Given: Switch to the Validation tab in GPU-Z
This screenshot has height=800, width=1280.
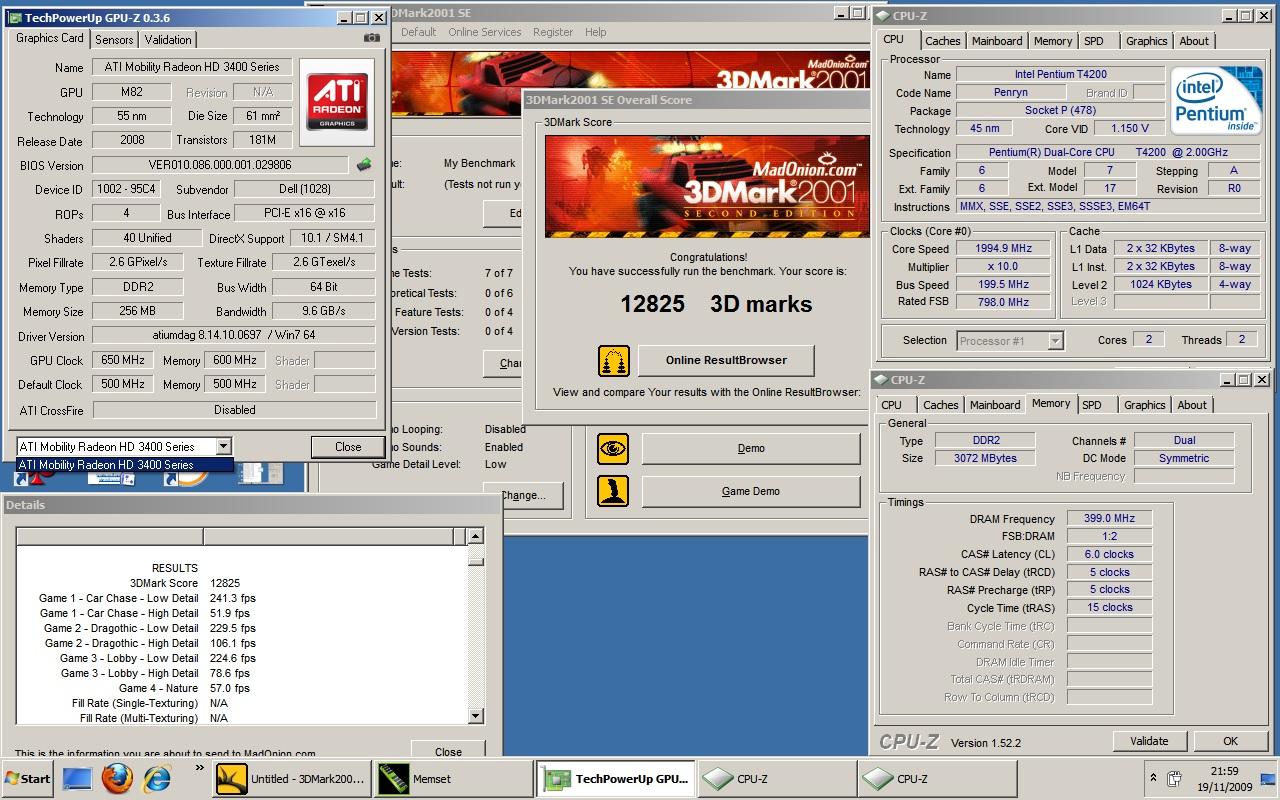Looking at the screenshot, I should 168,39.
